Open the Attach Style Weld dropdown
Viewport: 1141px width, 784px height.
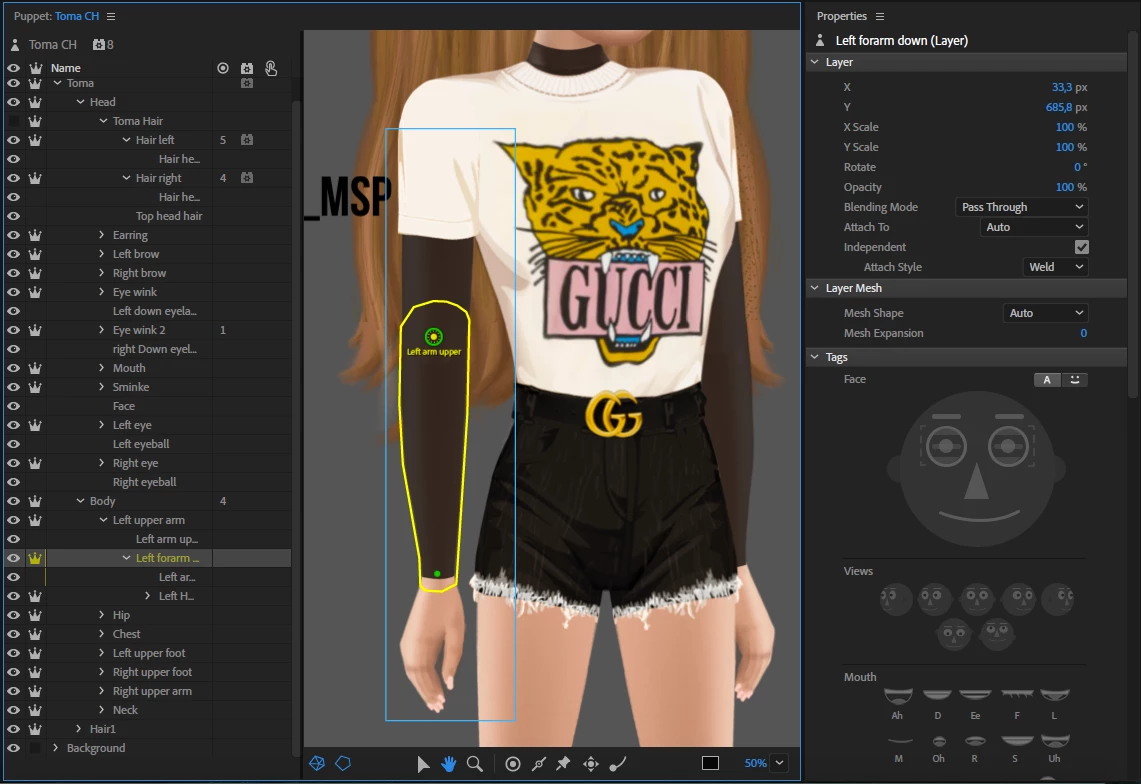[1054, 267]
